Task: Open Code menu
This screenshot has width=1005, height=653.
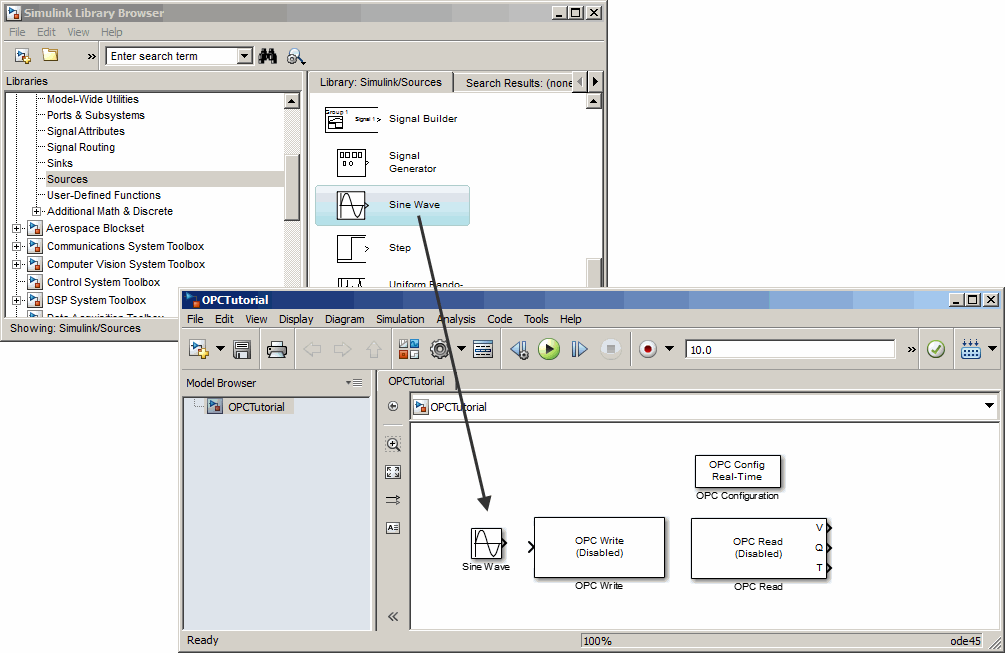Action: point(499,319)
